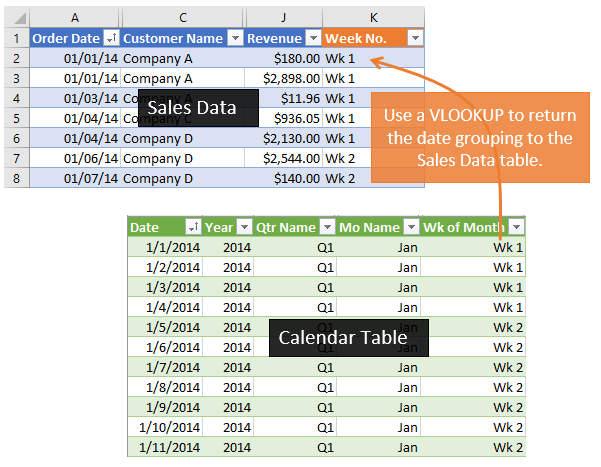Screen dimensions: 601x467
Task: Expand the Mo Name filter dropdown
Action: coord(410,227)
